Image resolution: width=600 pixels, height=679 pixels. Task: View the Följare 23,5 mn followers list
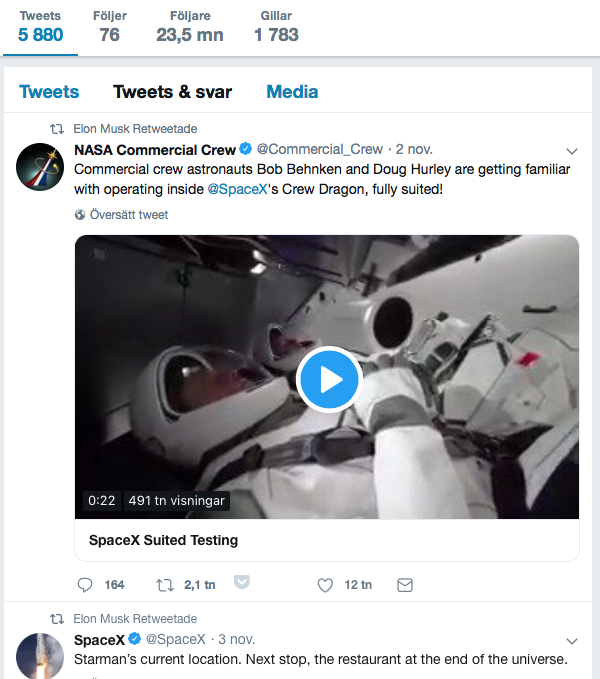[x=190, y=26]
